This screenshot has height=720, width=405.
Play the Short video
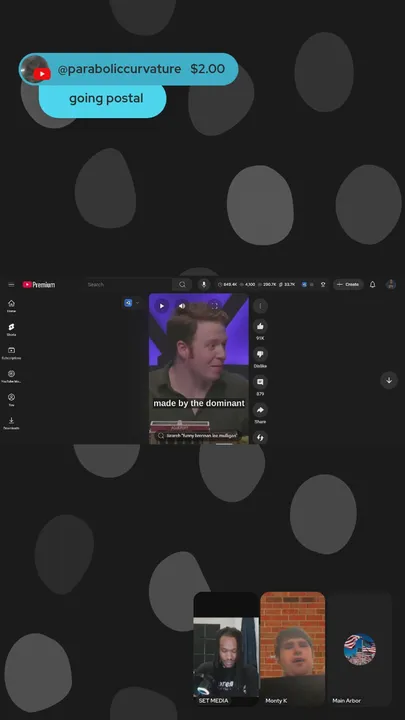point(162,306)
